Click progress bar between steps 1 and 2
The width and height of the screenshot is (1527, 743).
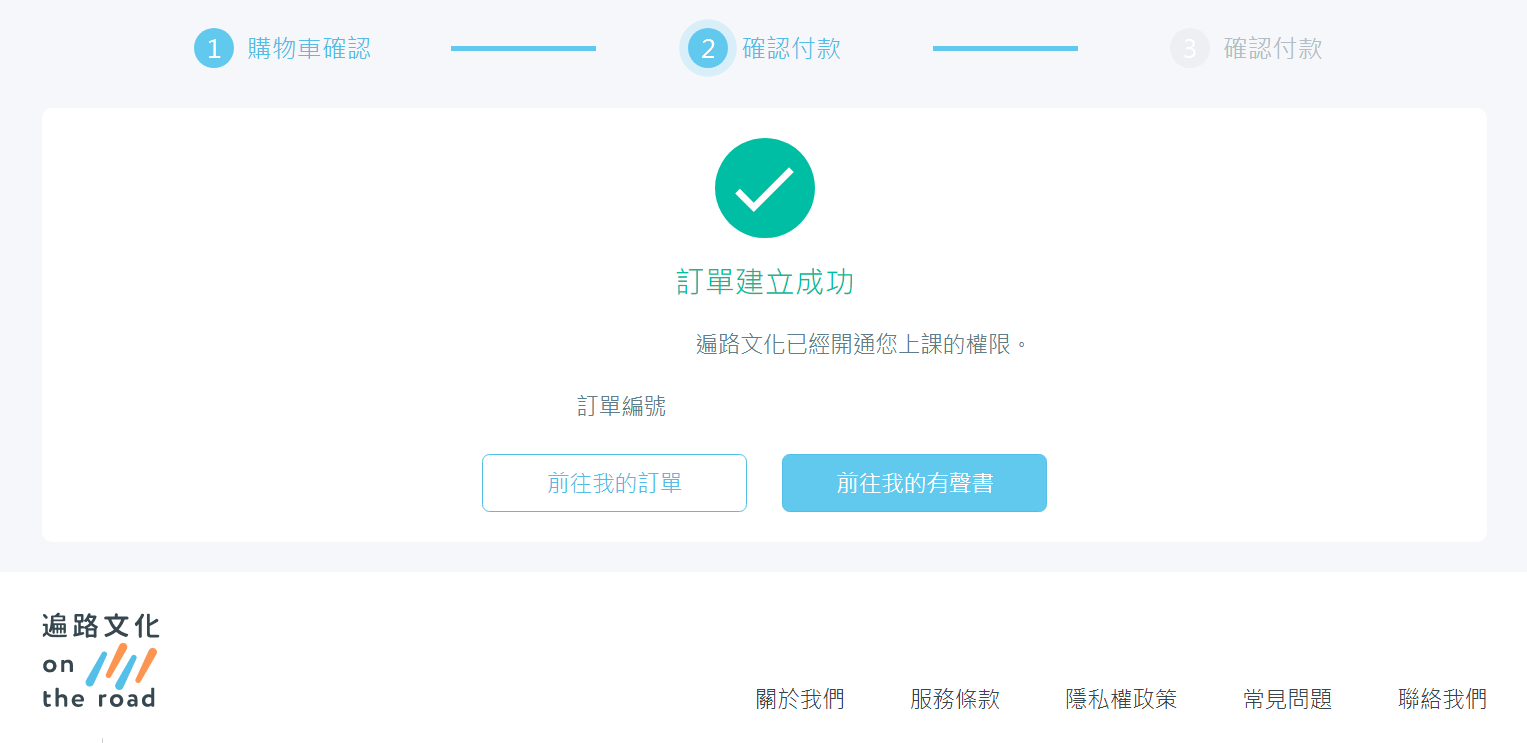(523, 48)
